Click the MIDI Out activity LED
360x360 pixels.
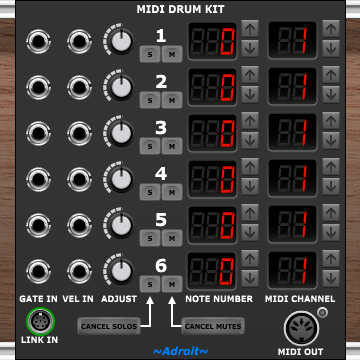[x=322, y=312]
